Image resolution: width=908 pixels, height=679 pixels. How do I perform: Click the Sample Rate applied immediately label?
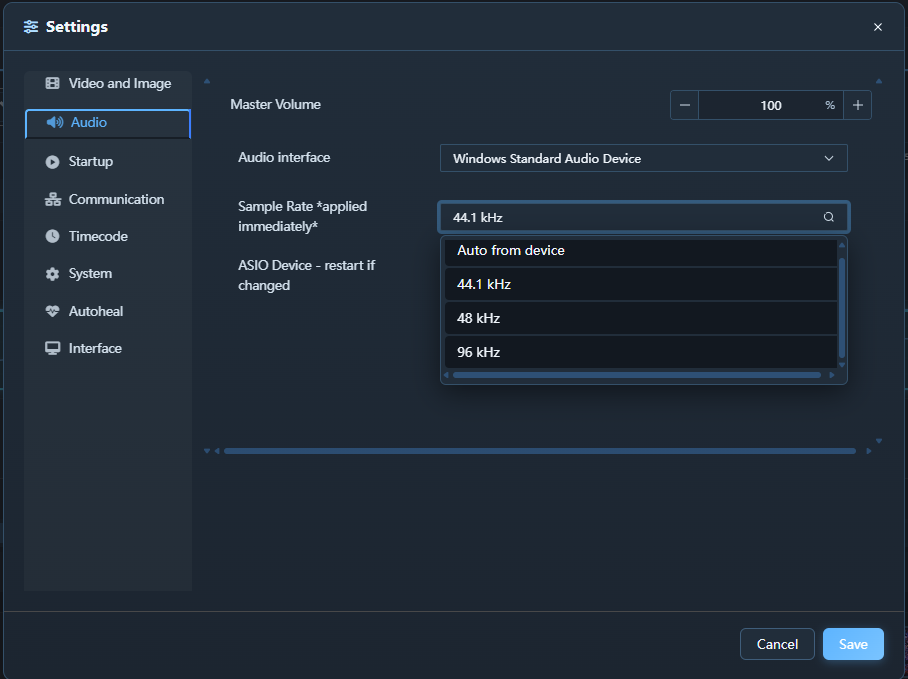pos(303,216)
